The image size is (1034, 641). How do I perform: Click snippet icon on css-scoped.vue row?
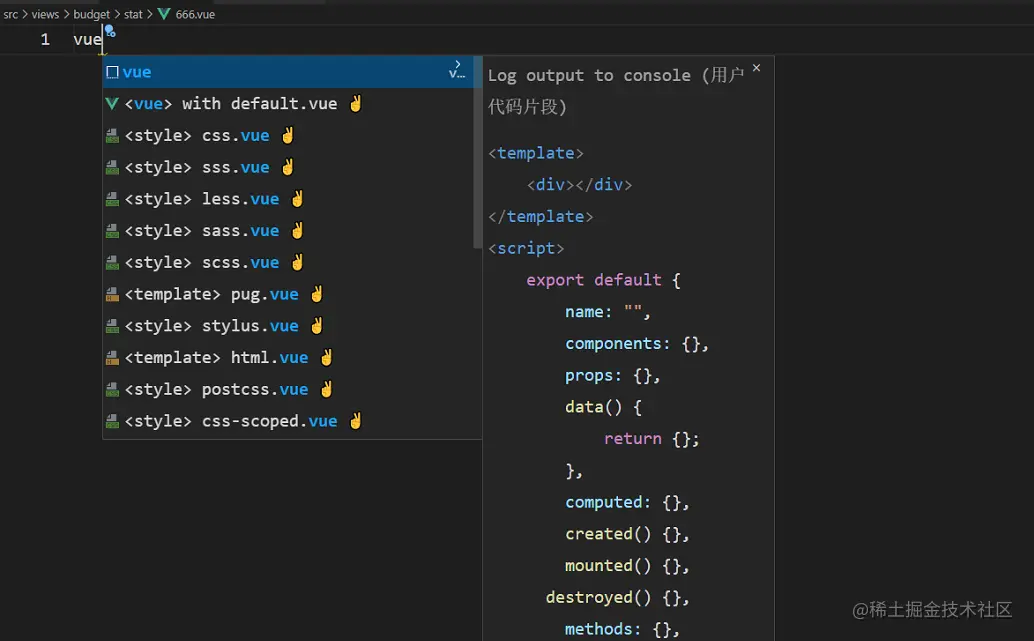[112, 421]
